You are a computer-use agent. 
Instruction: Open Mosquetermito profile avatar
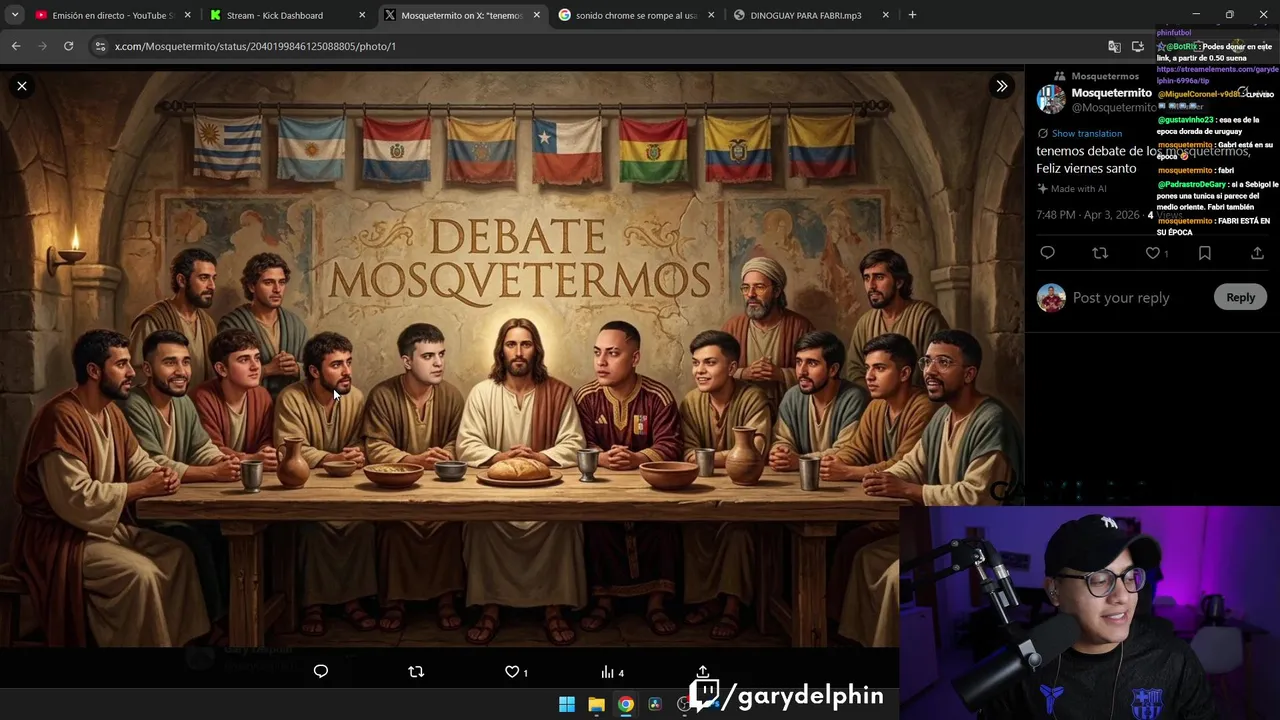coord(1051,100)
